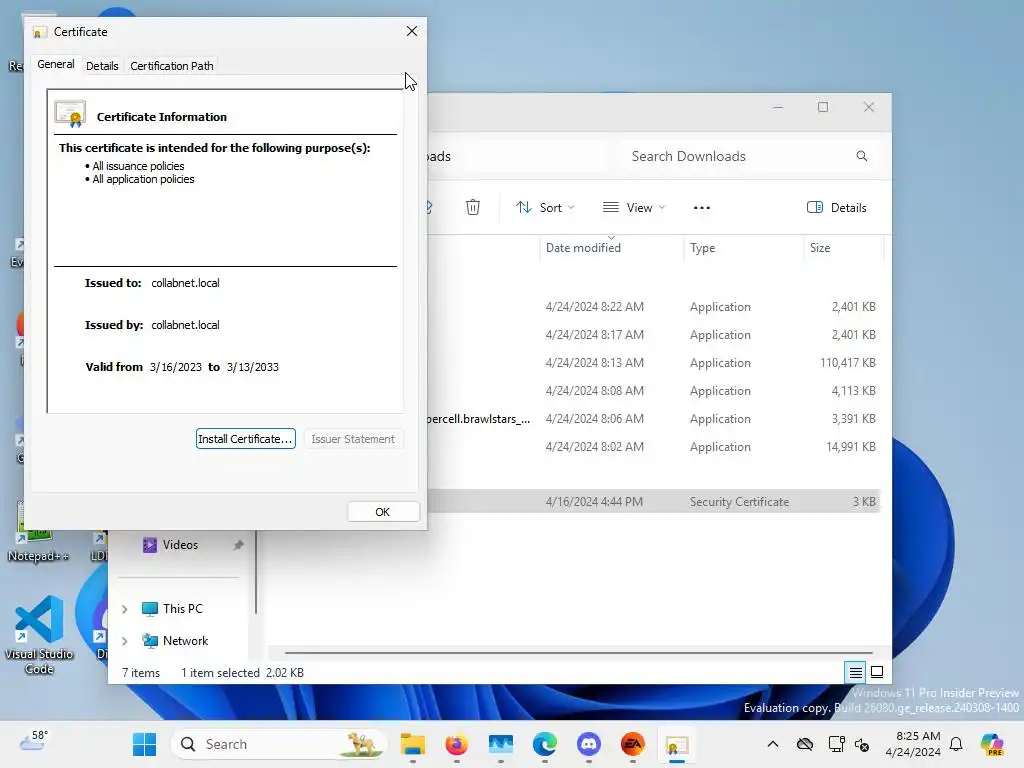Select the brawlstars application file row
1024x768 pixels.
point(653,419)
